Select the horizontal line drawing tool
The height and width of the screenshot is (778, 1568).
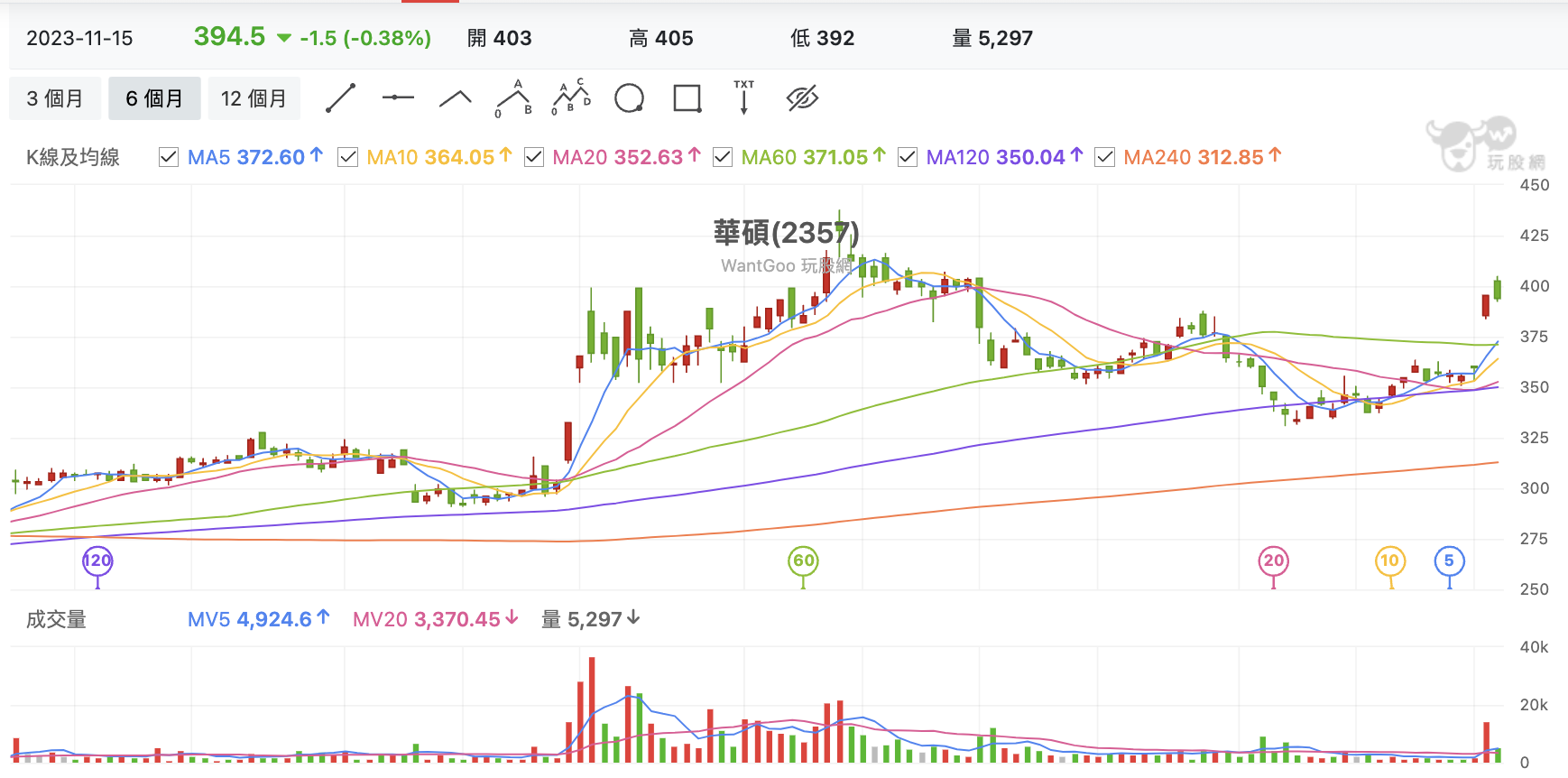click(398, 97)
